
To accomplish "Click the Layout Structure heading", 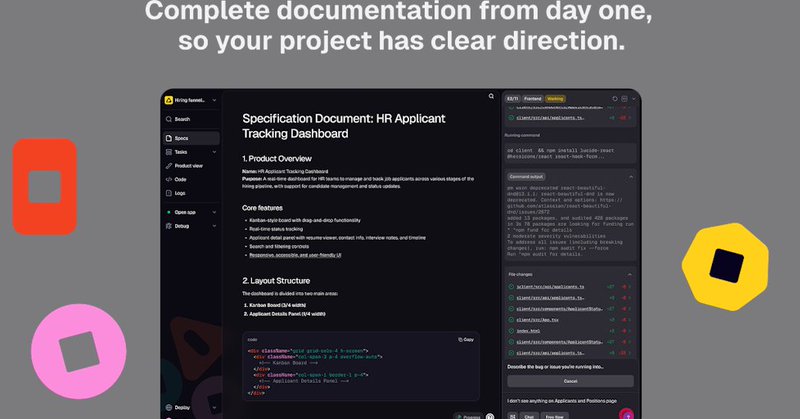I will 276,281.
